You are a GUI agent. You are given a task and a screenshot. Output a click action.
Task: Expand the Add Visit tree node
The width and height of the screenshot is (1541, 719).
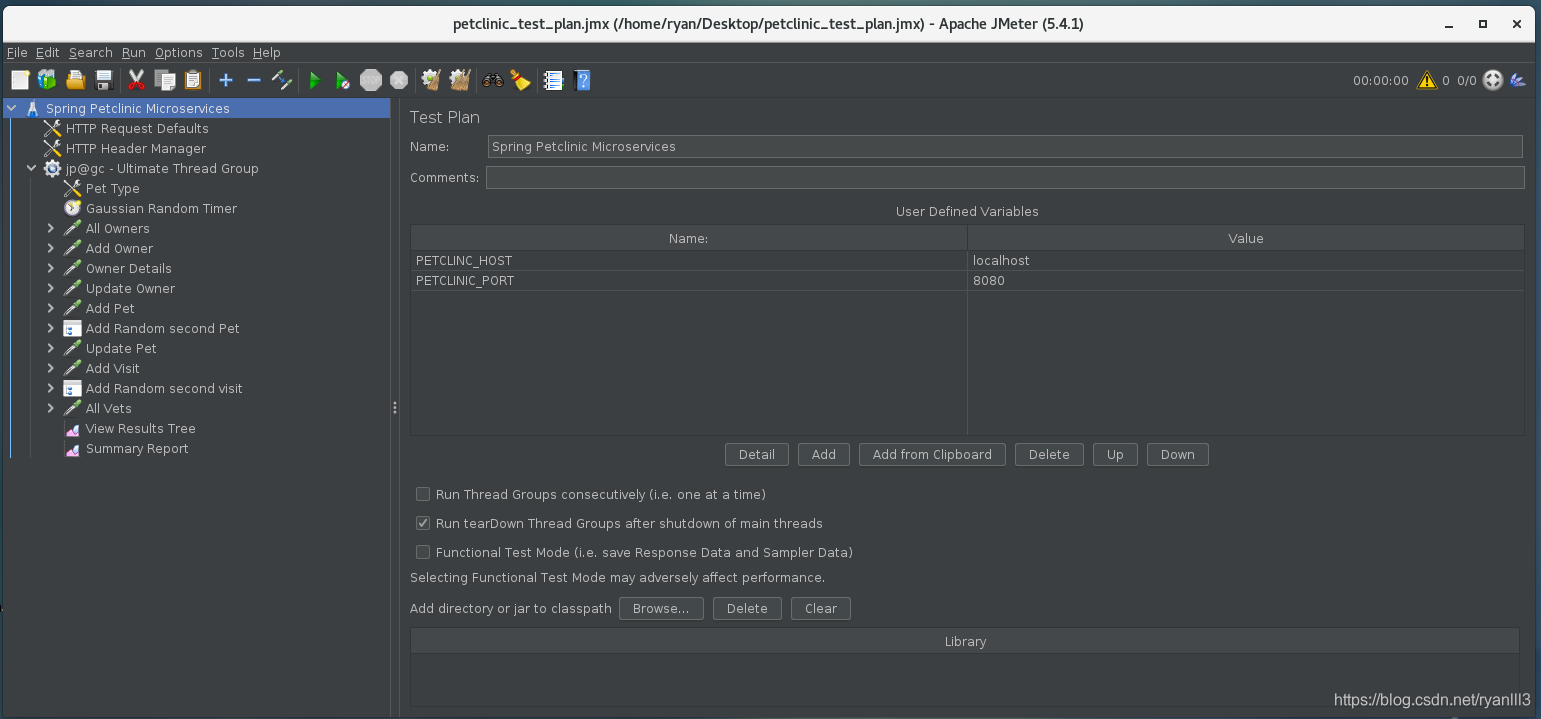pyautogui.click(x=51, y=368)
